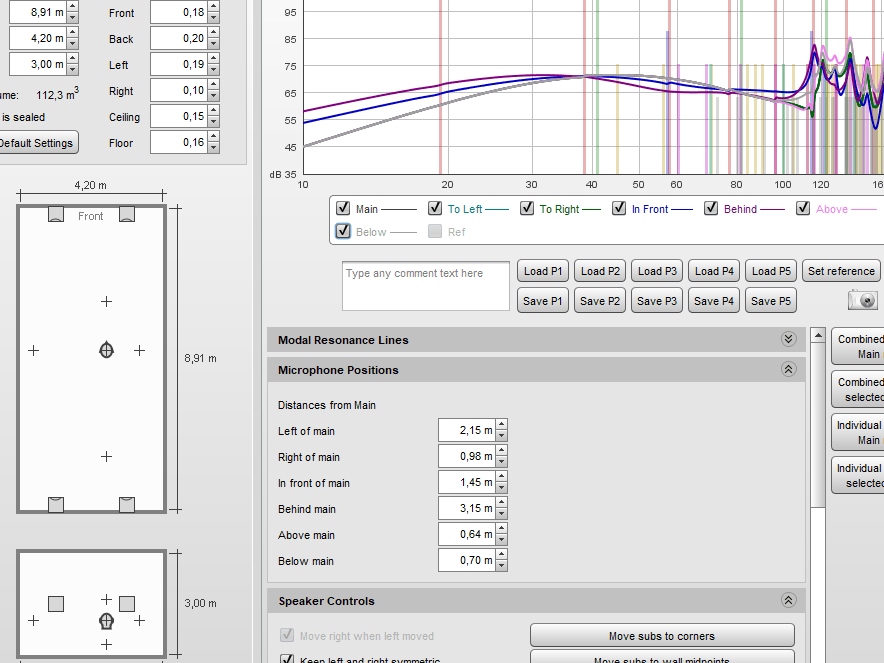Click the below microphone marker in elevation view

[106, 644]
